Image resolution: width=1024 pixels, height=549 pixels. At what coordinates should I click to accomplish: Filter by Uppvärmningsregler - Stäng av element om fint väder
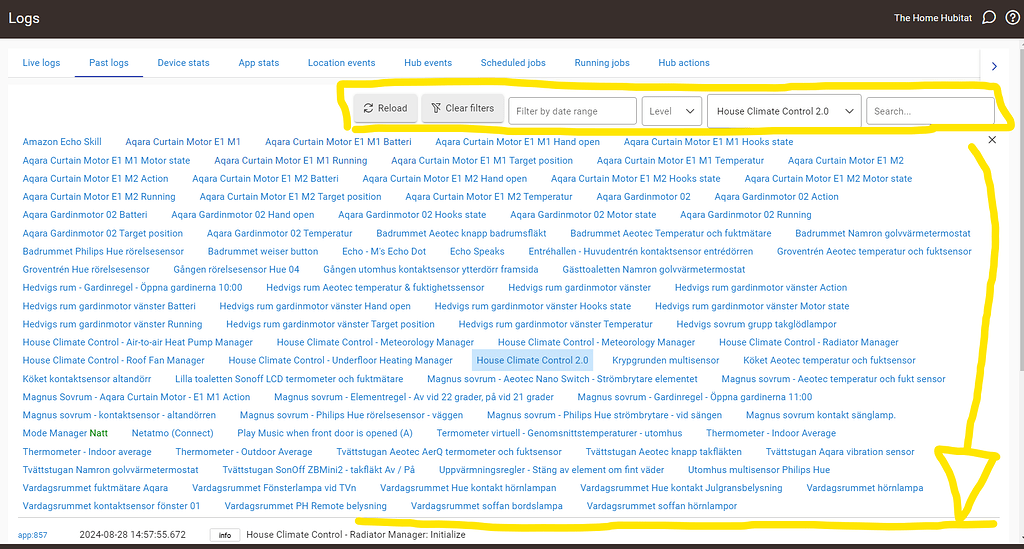point(551,469)
